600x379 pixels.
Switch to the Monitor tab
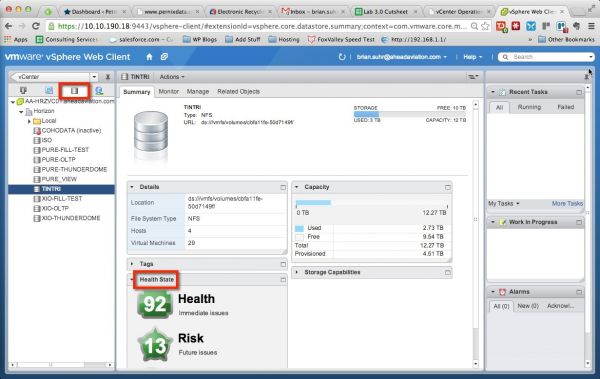point(169,92)
